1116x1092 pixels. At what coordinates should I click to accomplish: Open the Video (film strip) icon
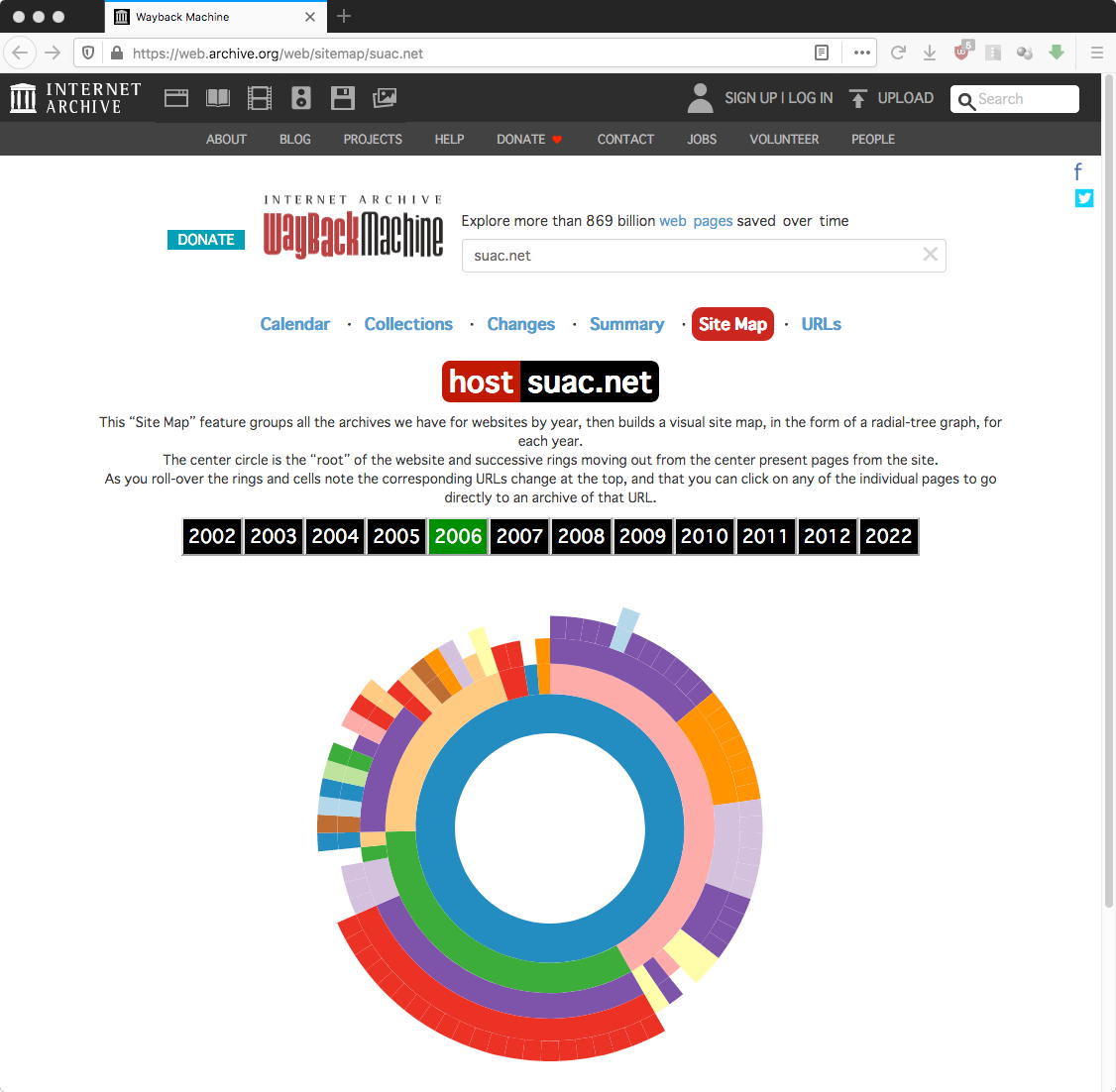(x=259, y=97)
